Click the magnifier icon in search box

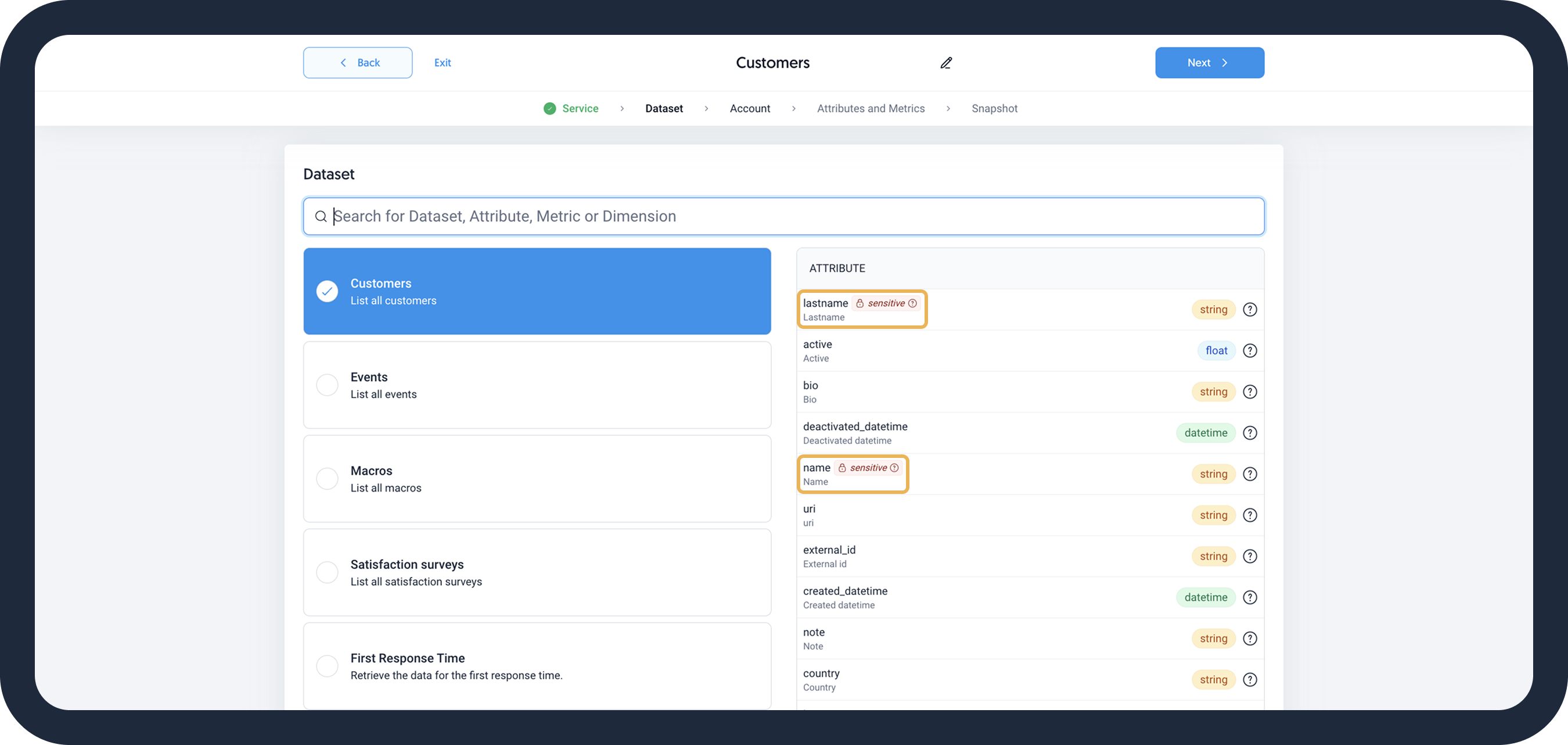coord(321,216)
